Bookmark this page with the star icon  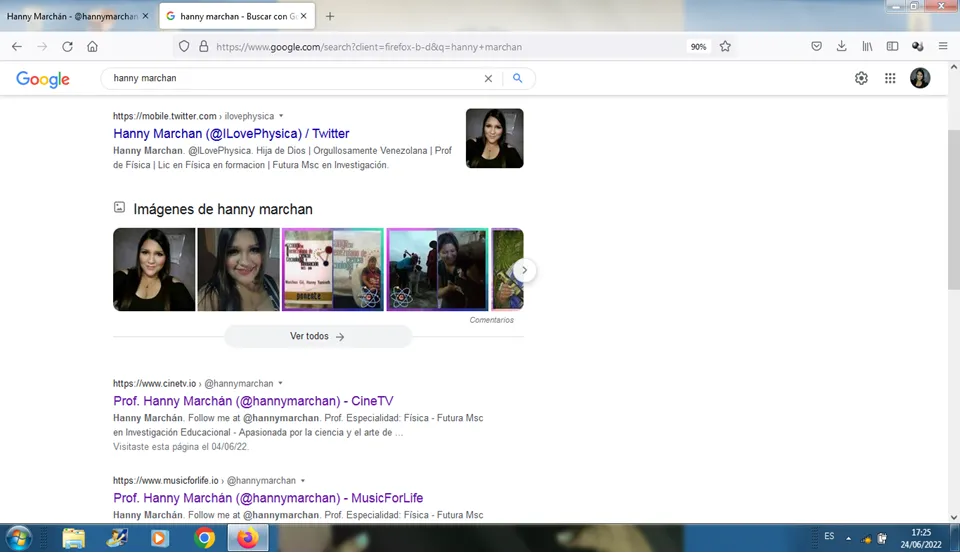point(725,47)
